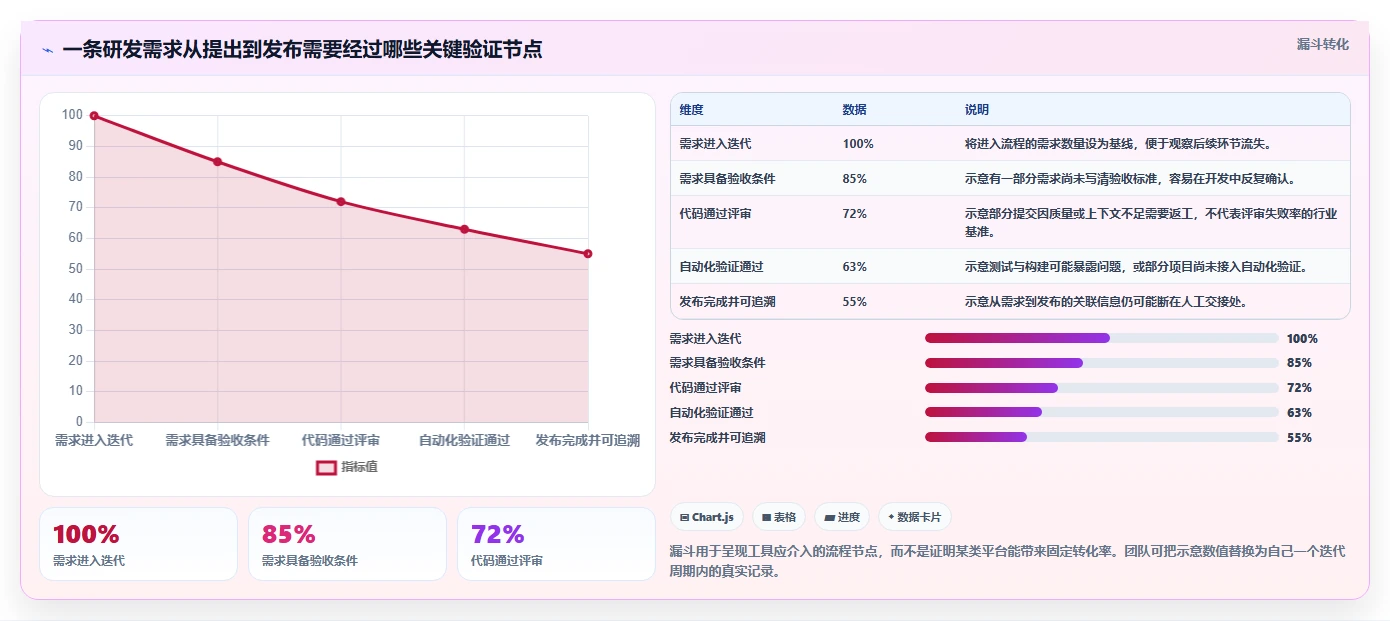Click the 漏斗转化 tag
Screen dimensions: 1390x621
(1323, 44)
